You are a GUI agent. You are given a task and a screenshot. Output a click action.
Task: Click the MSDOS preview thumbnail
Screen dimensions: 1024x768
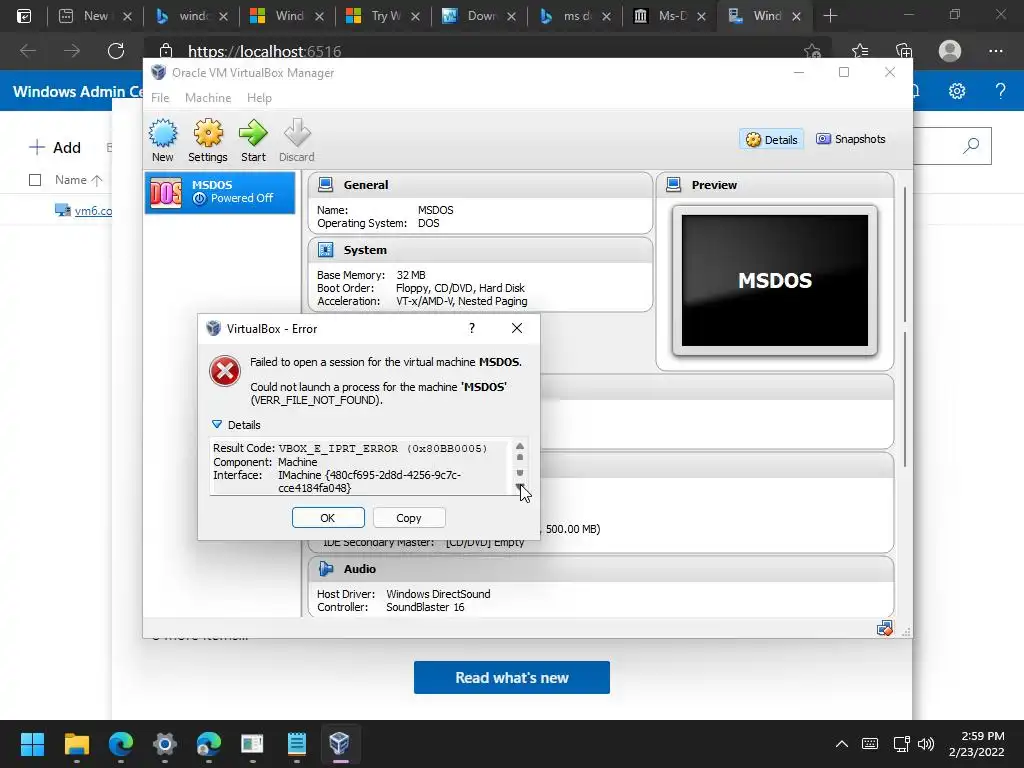775,281
